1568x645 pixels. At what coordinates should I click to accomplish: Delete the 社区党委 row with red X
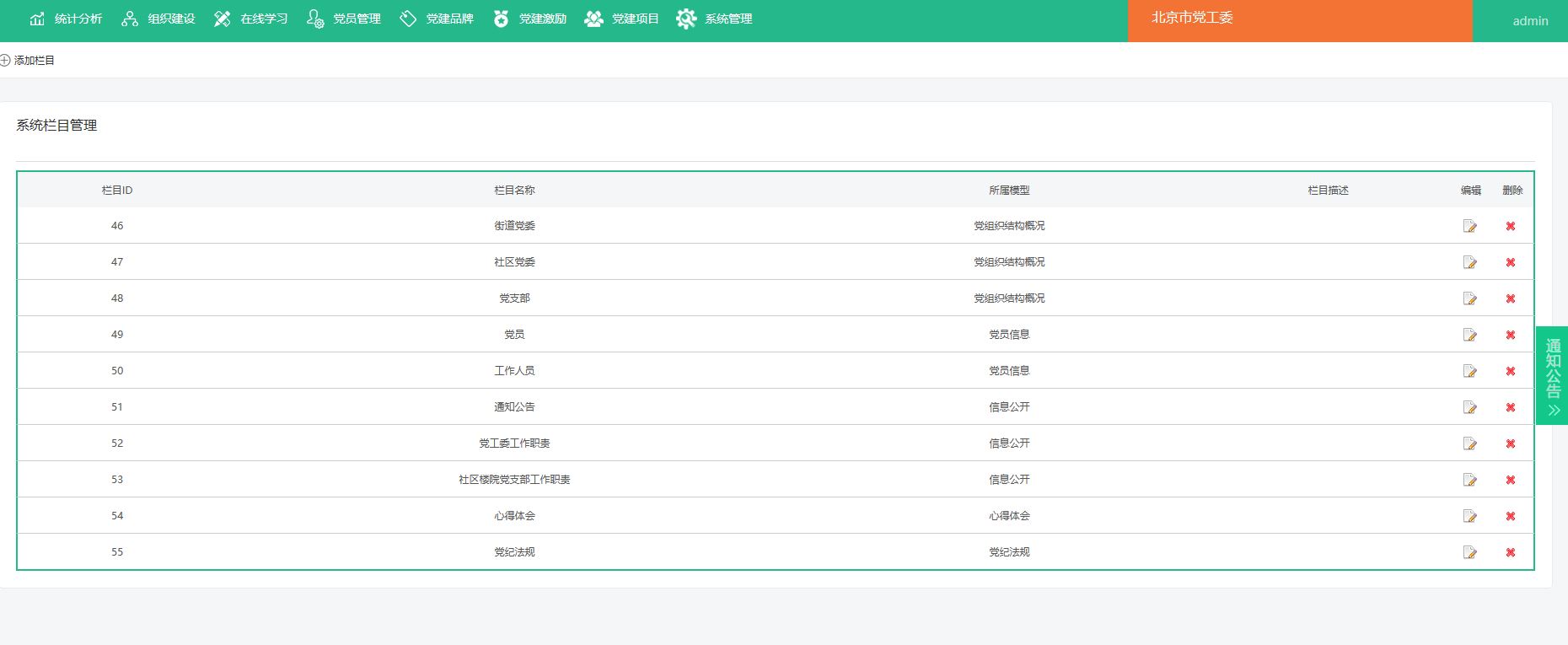point(1510,262)
